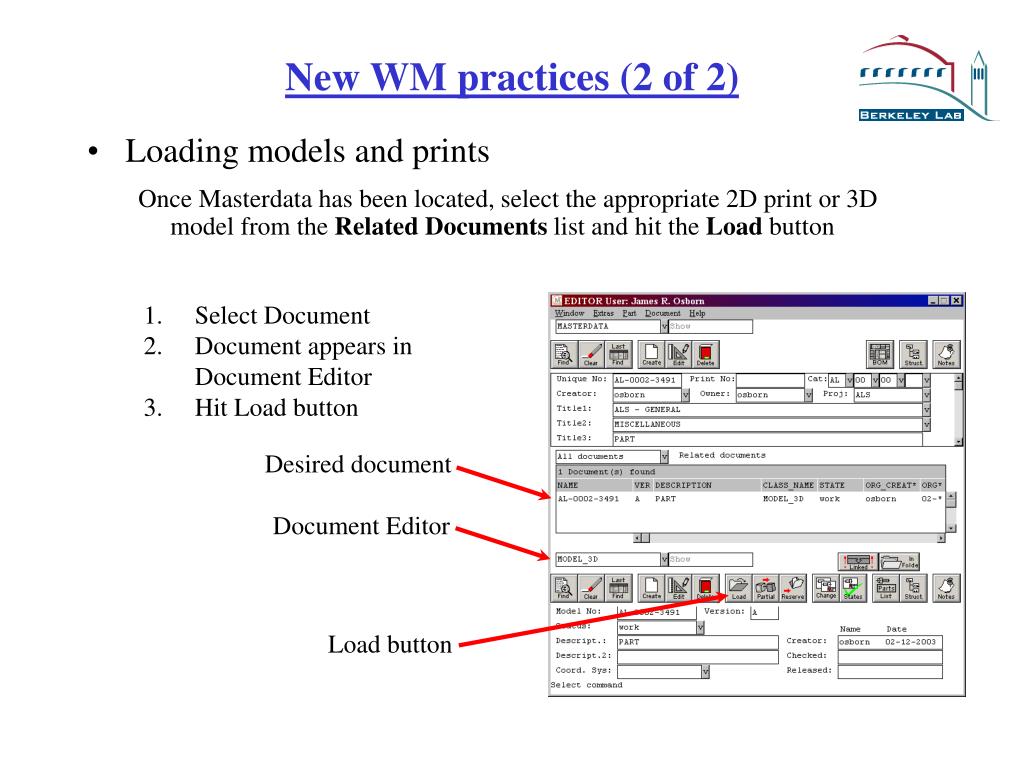Viewport: 1024px width, 768px height.
Task: Click the Struct icon in the document toolbar
Action: (x=913, y=588)
